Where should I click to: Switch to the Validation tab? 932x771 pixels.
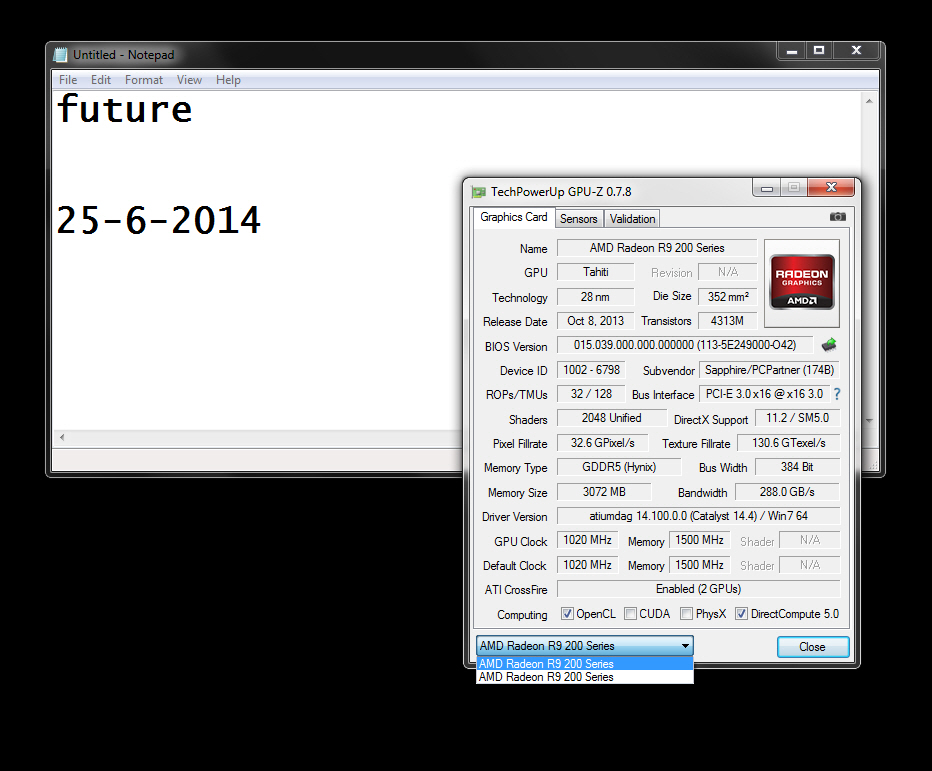pyautogui.click(x=632, y=219)
